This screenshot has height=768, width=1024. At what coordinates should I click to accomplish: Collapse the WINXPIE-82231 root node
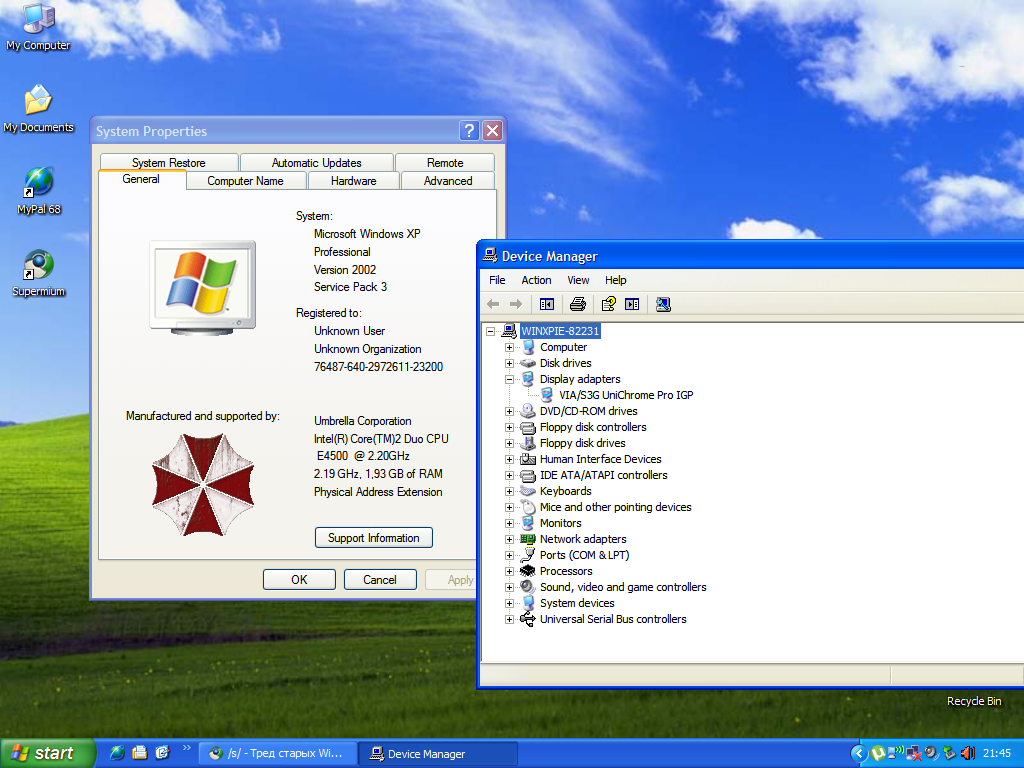click(x=490, y=331)
